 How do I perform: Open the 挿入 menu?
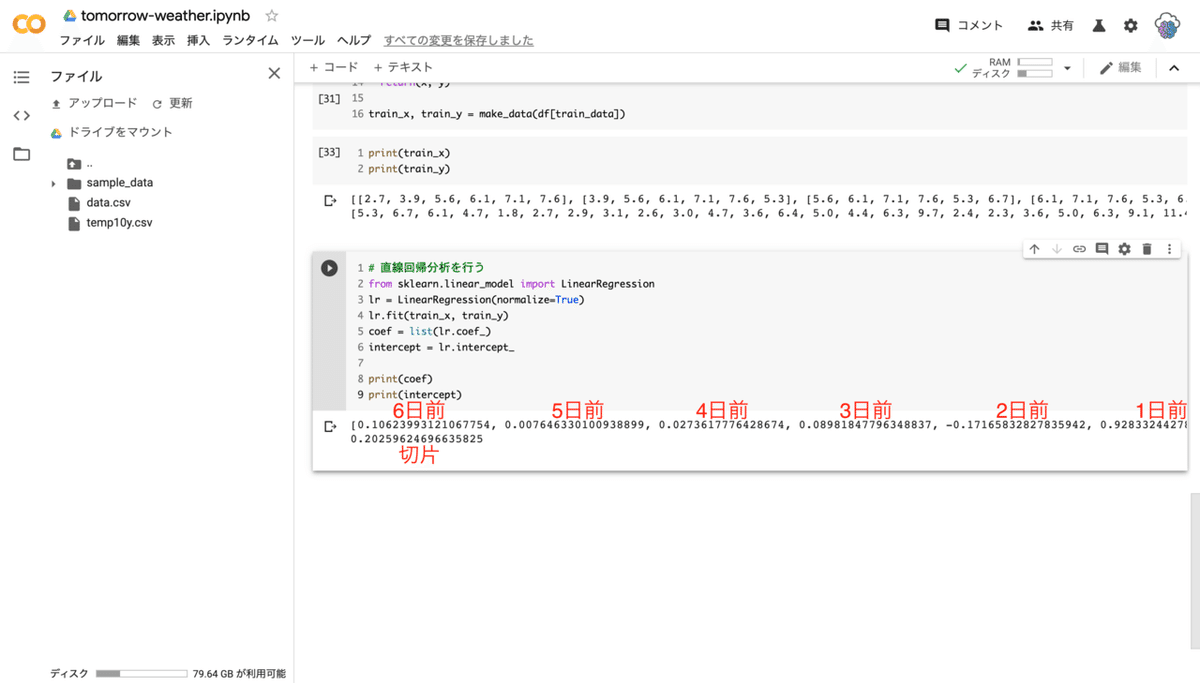click(198, 41)
